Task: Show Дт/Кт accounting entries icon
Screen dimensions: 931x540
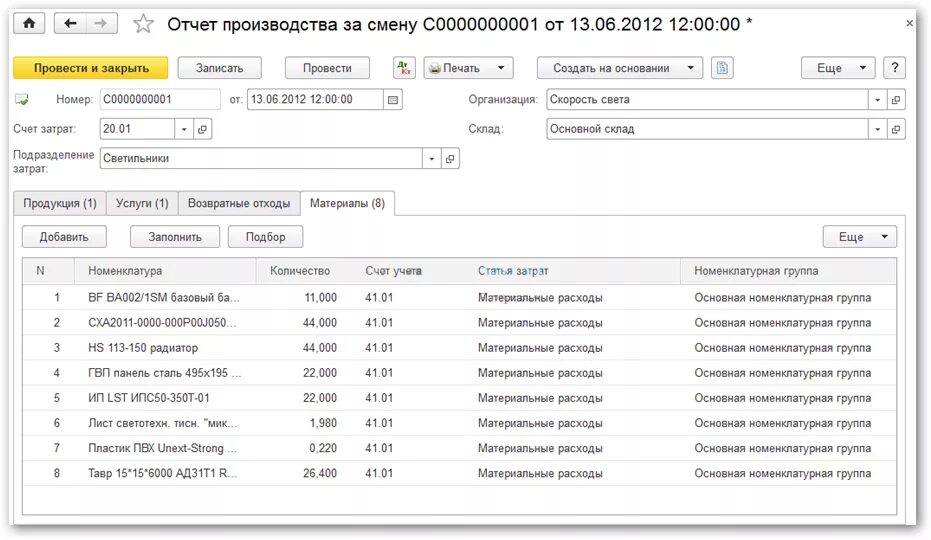Action: pos(404,68)
